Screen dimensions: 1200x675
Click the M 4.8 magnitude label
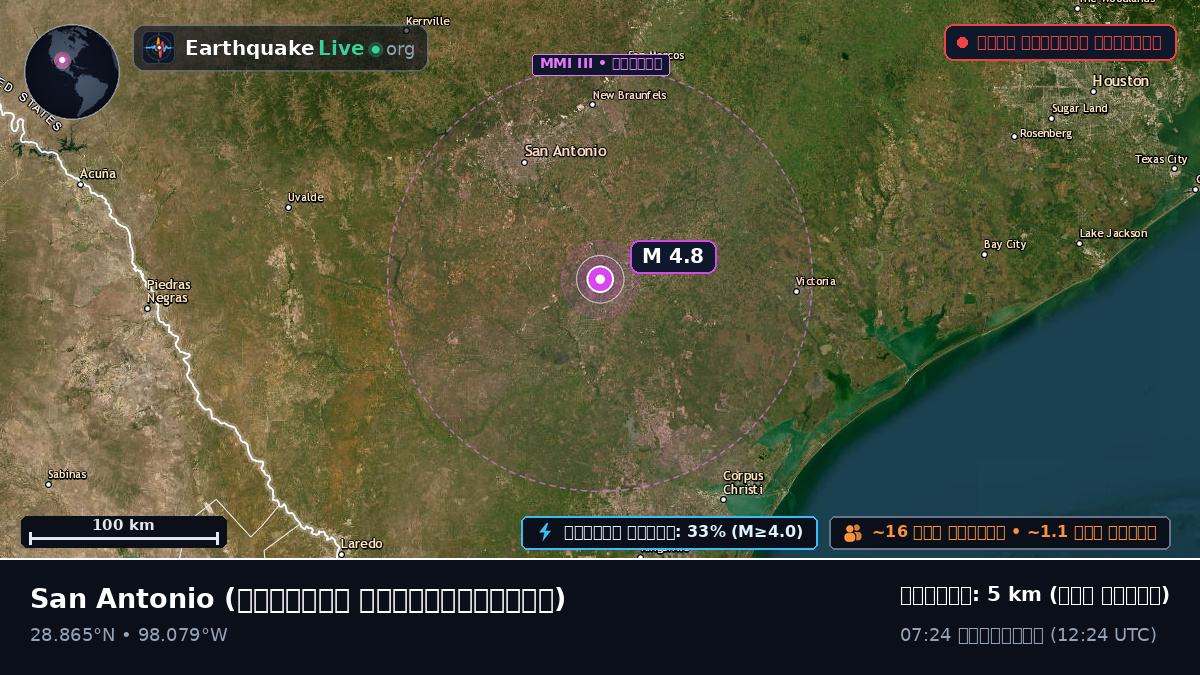[x=673, y=257]
